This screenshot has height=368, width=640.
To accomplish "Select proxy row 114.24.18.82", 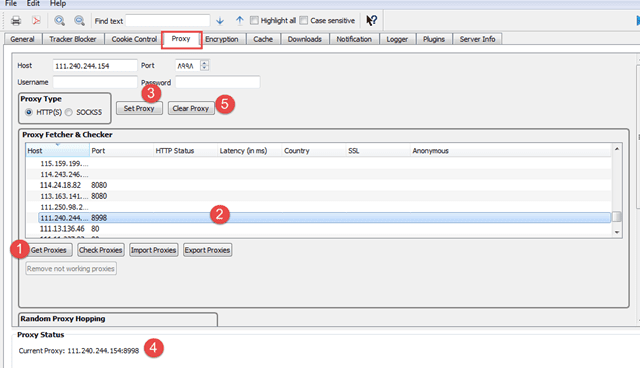I will (318, 185).
